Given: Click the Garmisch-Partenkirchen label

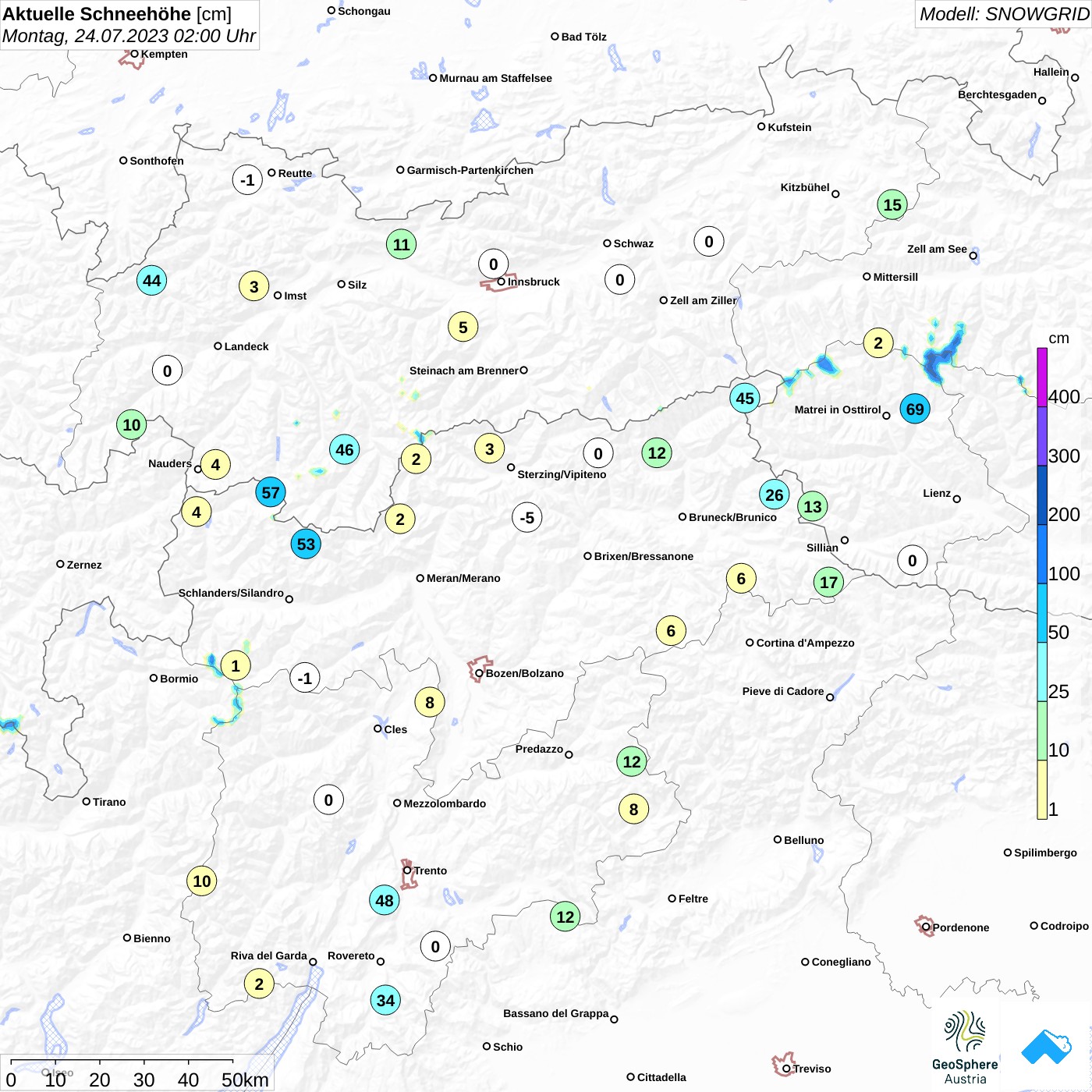Looking at the screenshot, I should point(470,170).
